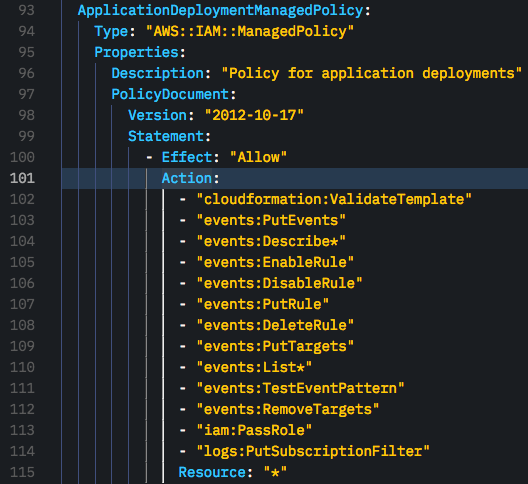
Task: Click line number 93 in the gutter
Action: click(26, 10)
